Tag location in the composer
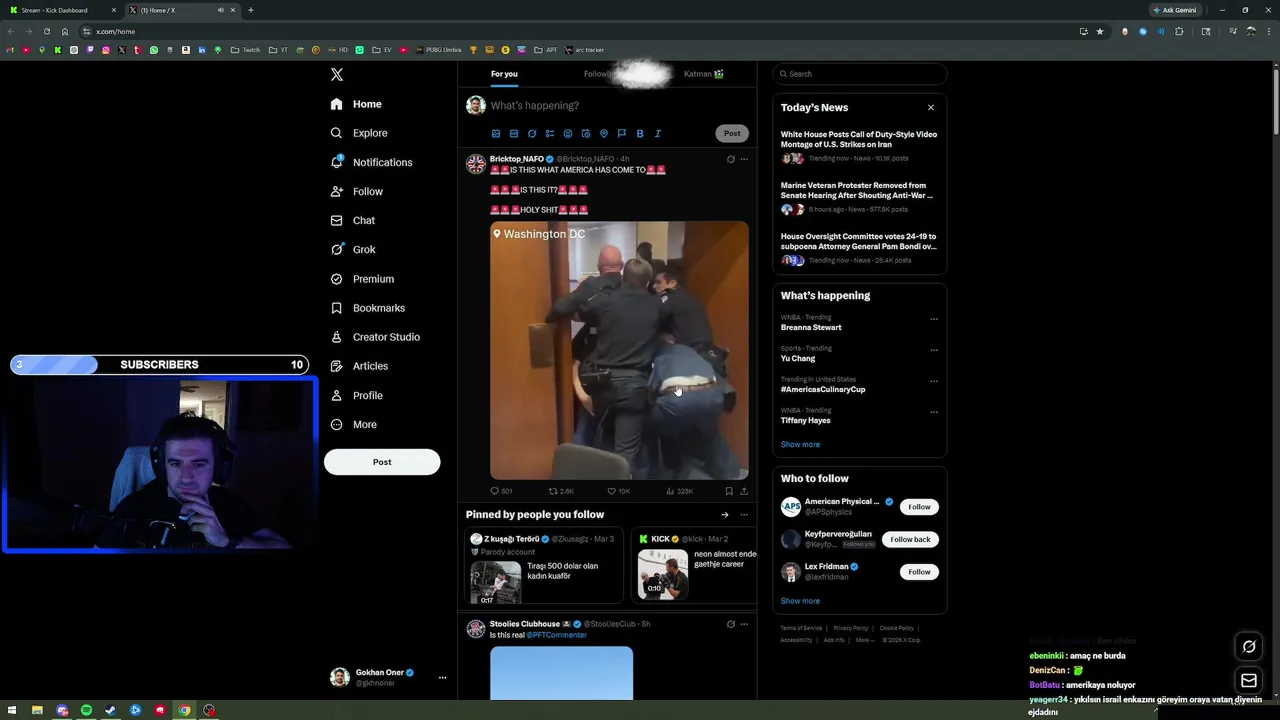This screenshot has height=720, width=1280. coord(604,133)
